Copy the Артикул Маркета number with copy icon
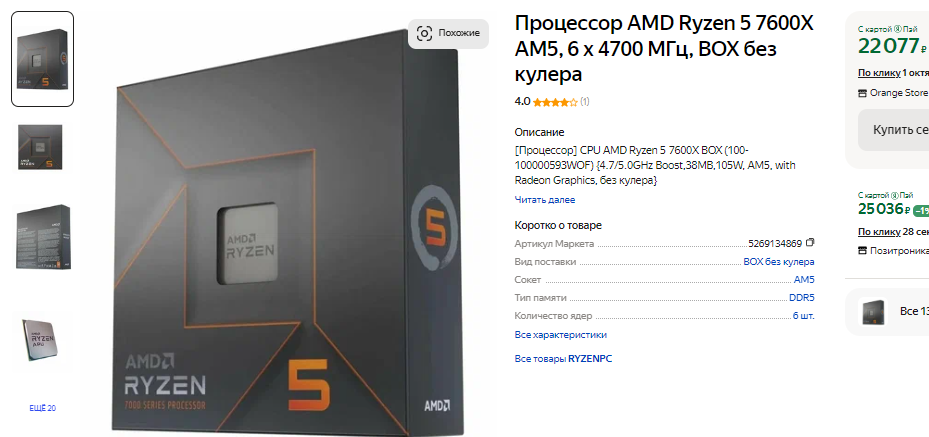The image size is (929, 437). pyautogui.click(x=810, y=243)
